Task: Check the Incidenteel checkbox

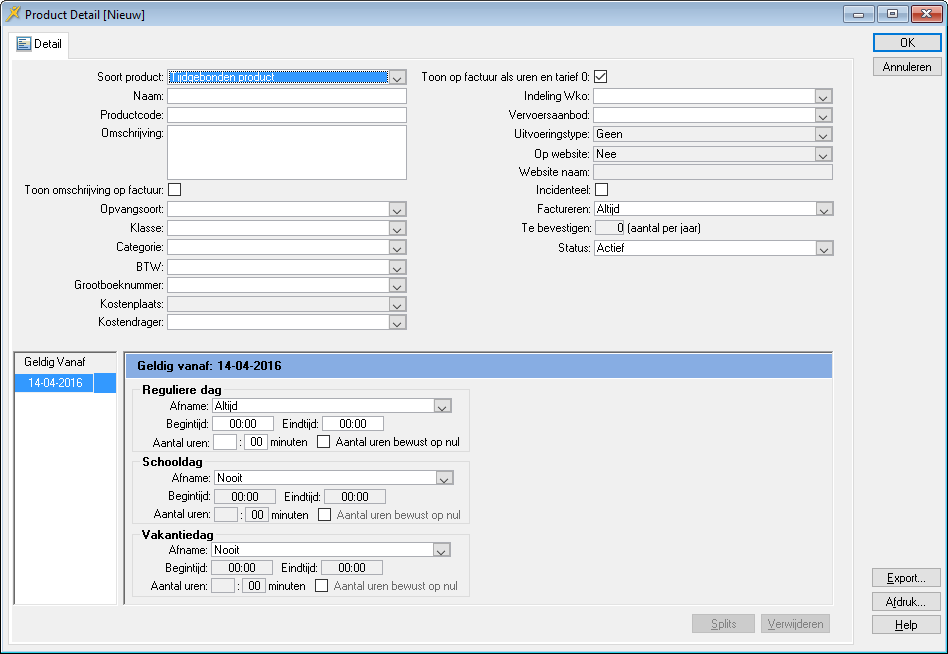Action: 601,189
